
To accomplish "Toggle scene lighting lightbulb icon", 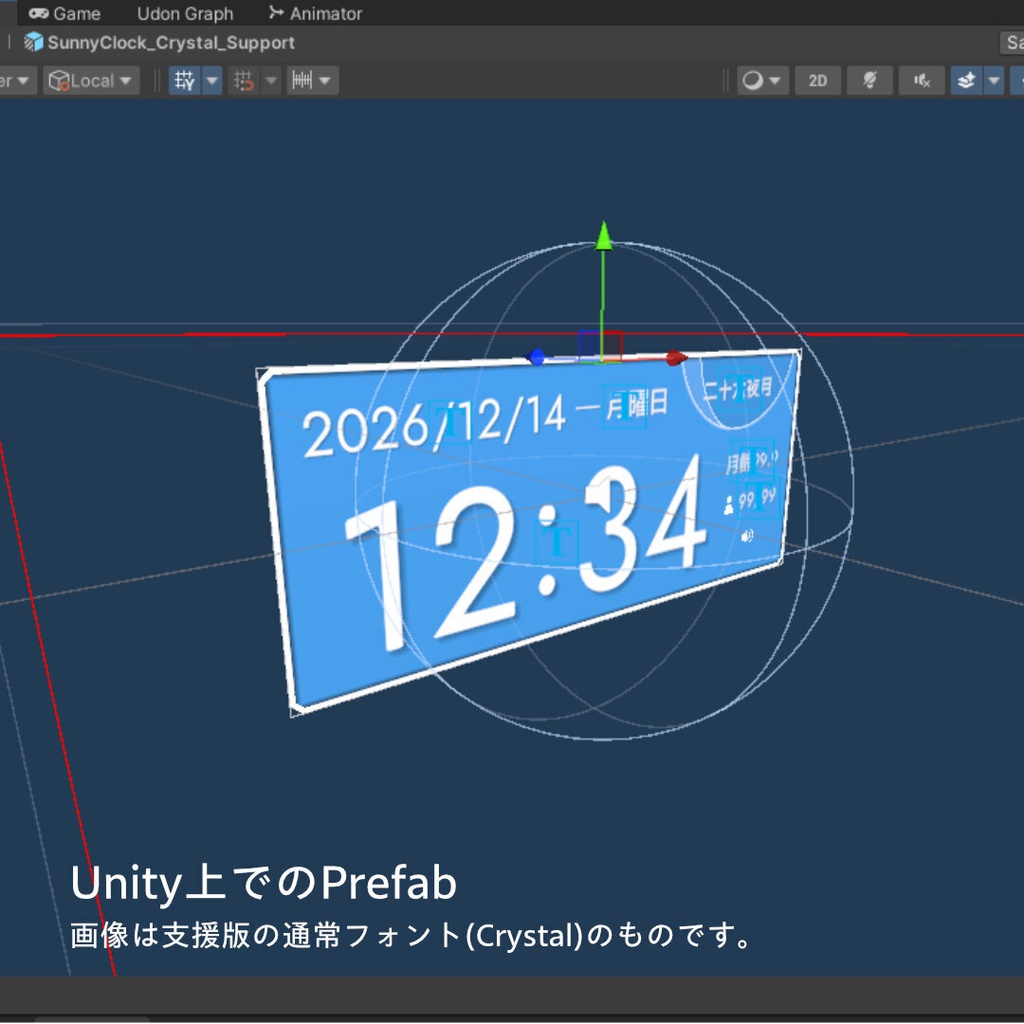I will [x=870, y=81].
